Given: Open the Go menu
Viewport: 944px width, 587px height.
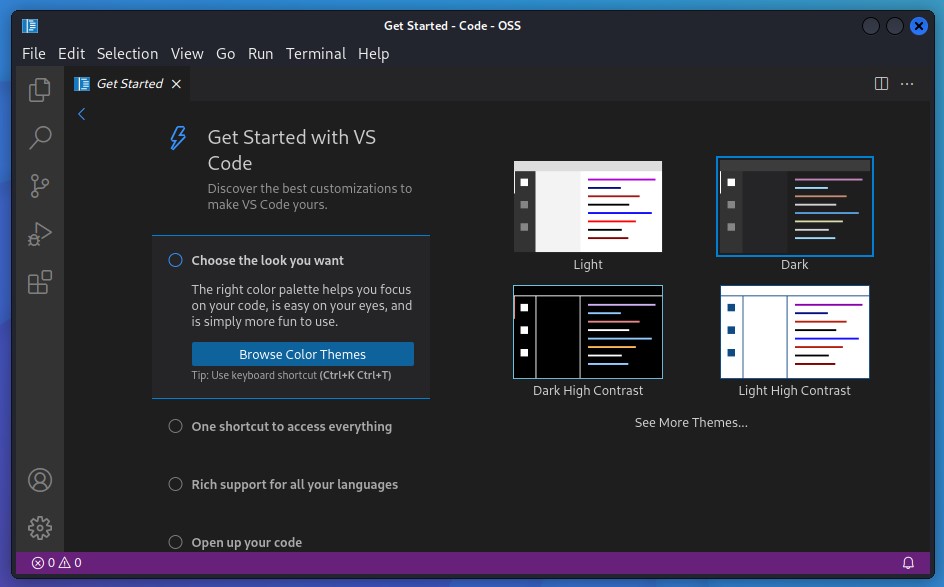Looking at the screenshot, I should point(226,54).
